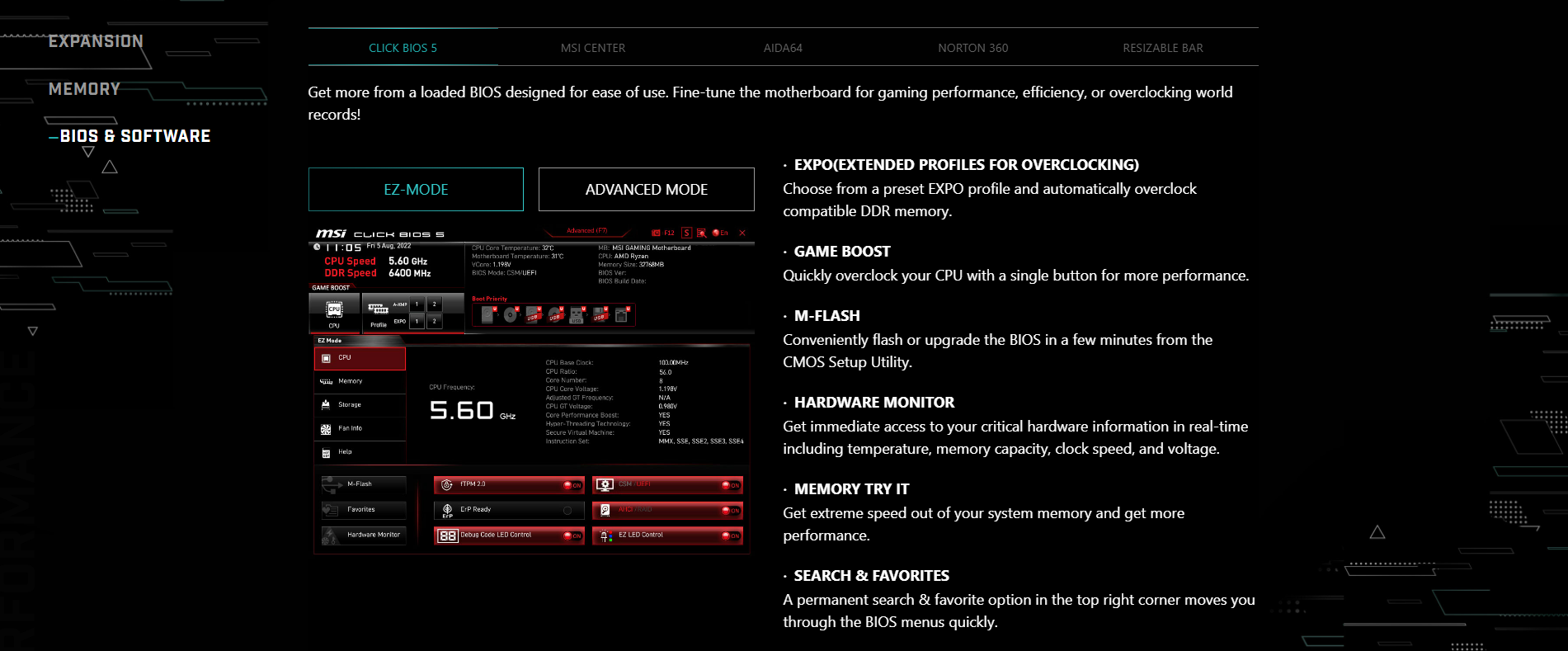
Task: Select EXPO profile 1
Action: click(x=417, y=321)
